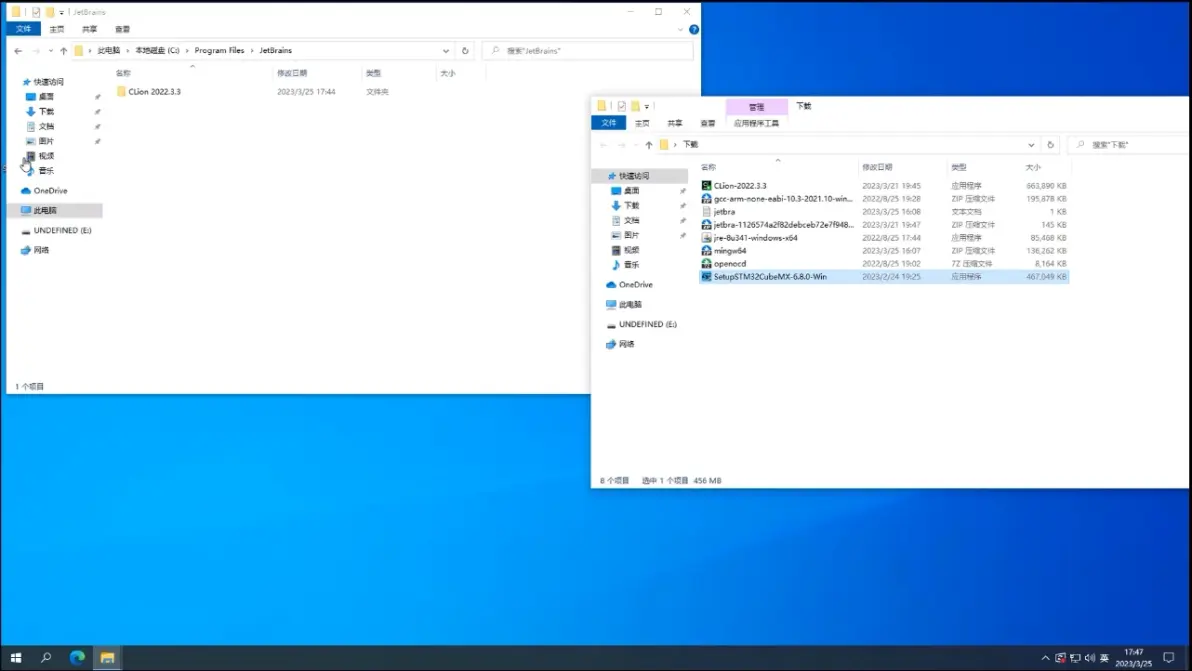
Task: Click the network icon in system tray
Action: (x=1075, y=658)
